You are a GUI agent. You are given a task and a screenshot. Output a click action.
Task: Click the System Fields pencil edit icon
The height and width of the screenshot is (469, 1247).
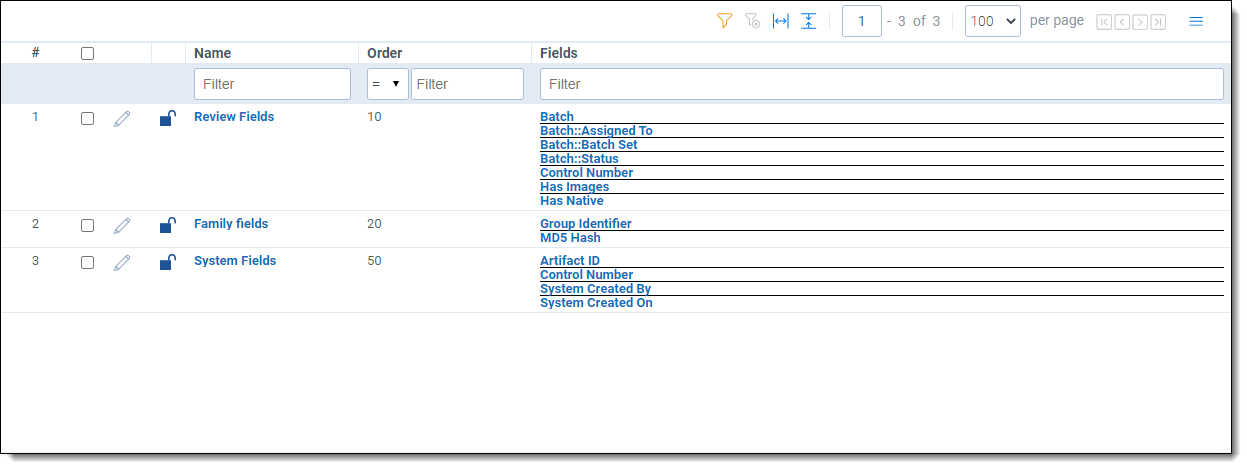122,263
